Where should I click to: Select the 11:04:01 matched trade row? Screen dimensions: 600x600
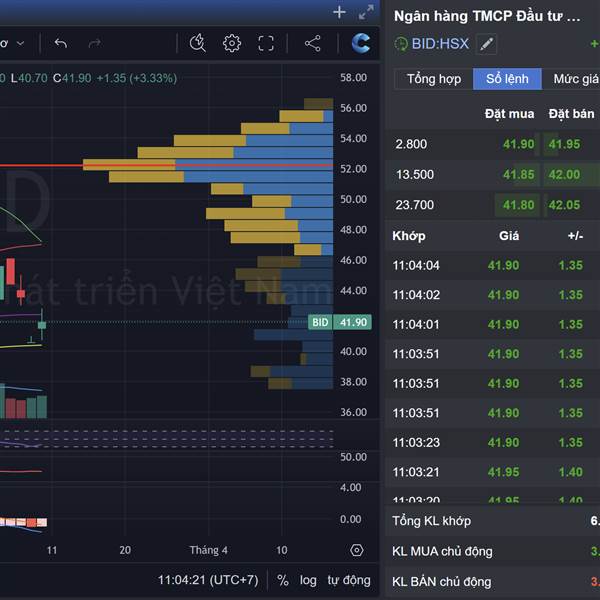(493, 324)
